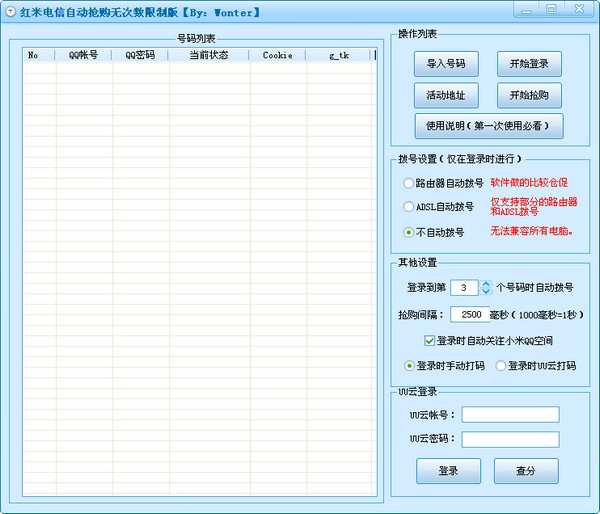Toggle the 登录时自动关注小米QQ空间 checkbox
Image resolution: width=600 pixels, height=514 pixels.
pos(430,340)
